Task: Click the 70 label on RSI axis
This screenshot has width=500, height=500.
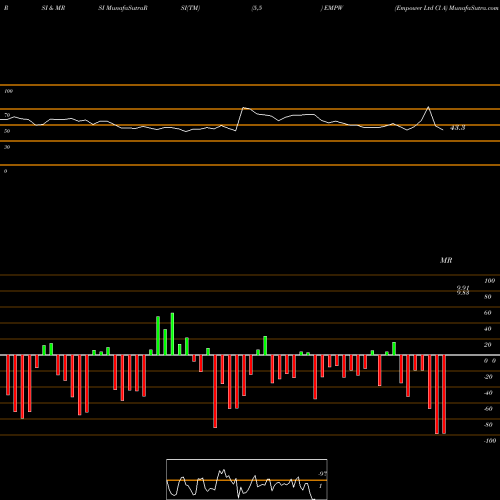Action: (x=7, y=115)
